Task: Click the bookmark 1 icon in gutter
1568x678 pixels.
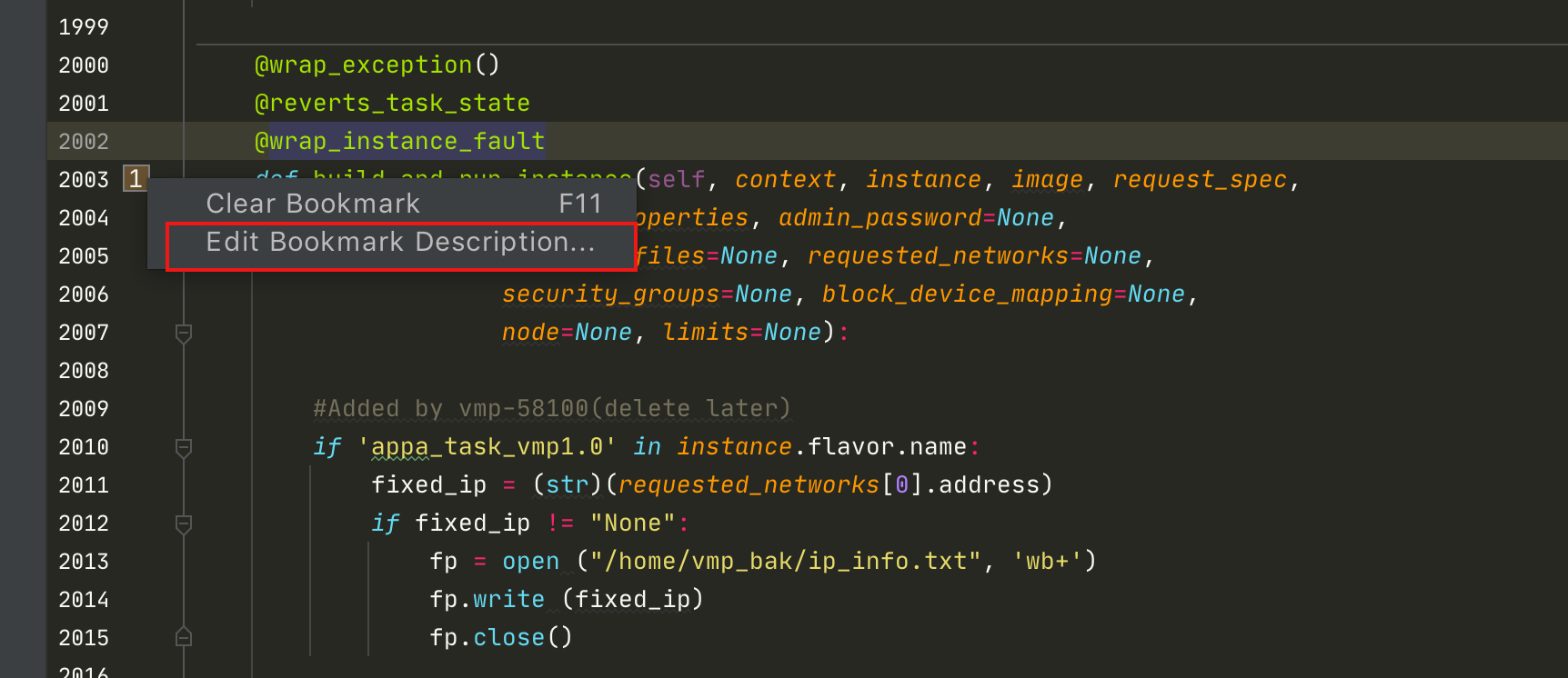Action: pos(136,179)
